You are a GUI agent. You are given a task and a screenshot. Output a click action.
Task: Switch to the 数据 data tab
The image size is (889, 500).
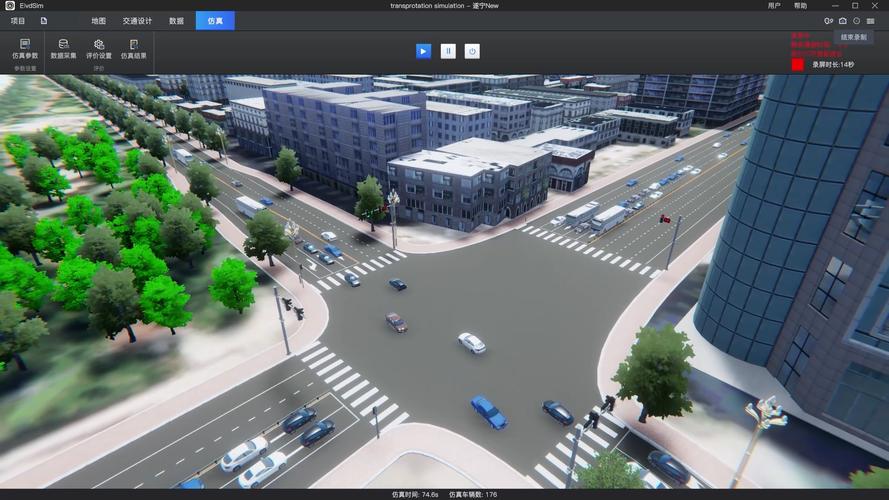(176, 21)
